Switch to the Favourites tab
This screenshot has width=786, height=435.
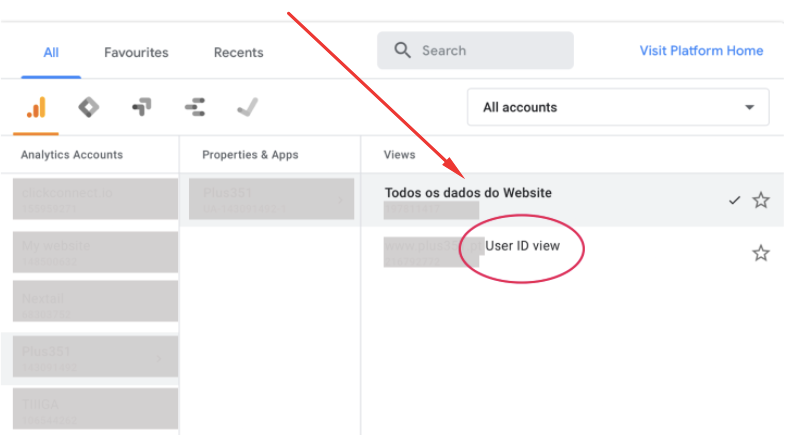point(136,52)
